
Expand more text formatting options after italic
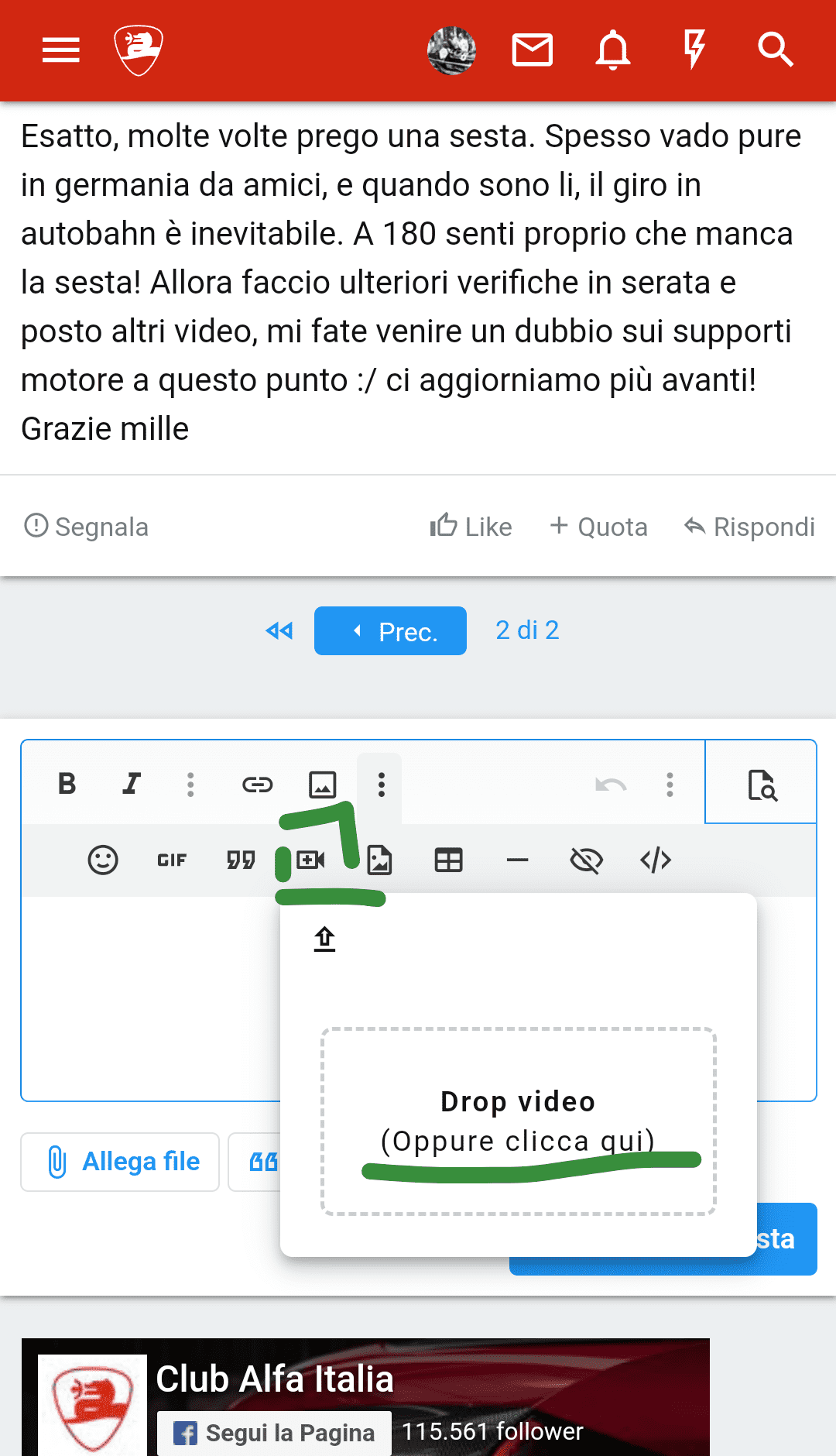(x=190, y=785)
